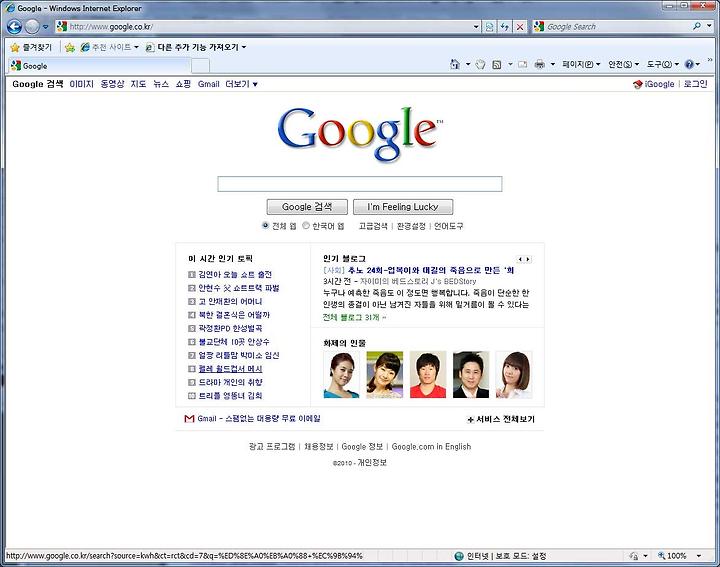Click the hand-shaped toolbar icon

(480, 64)
